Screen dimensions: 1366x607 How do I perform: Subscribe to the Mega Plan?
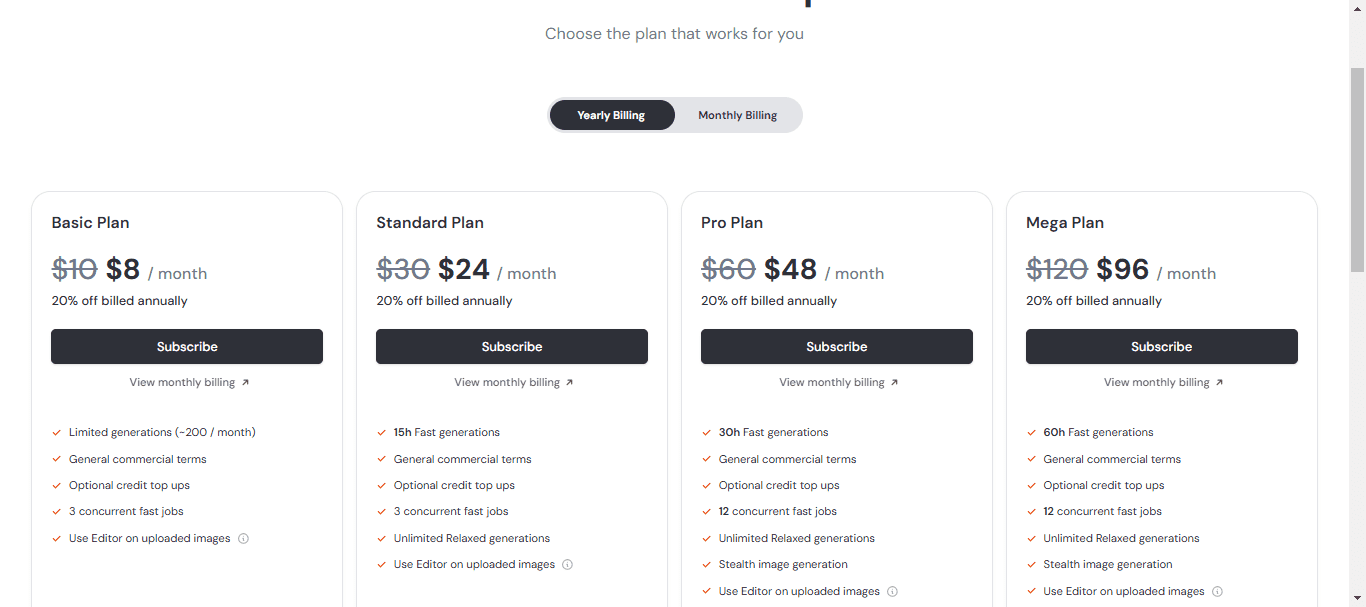1162,346
